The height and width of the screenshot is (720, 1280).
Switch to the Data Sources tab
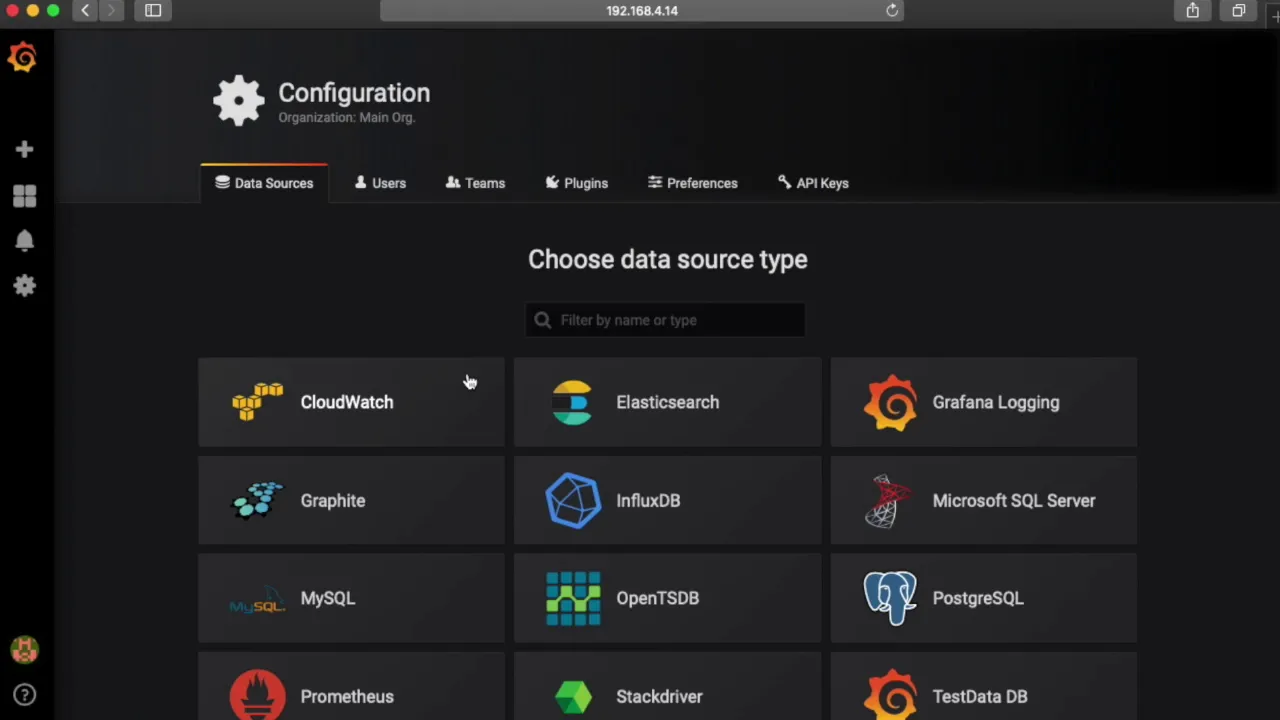[x=264, y=183]
